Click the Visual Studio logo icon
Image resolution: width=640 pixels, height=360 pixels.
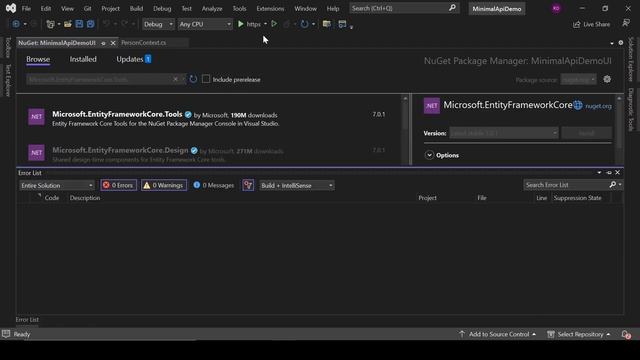11,8
